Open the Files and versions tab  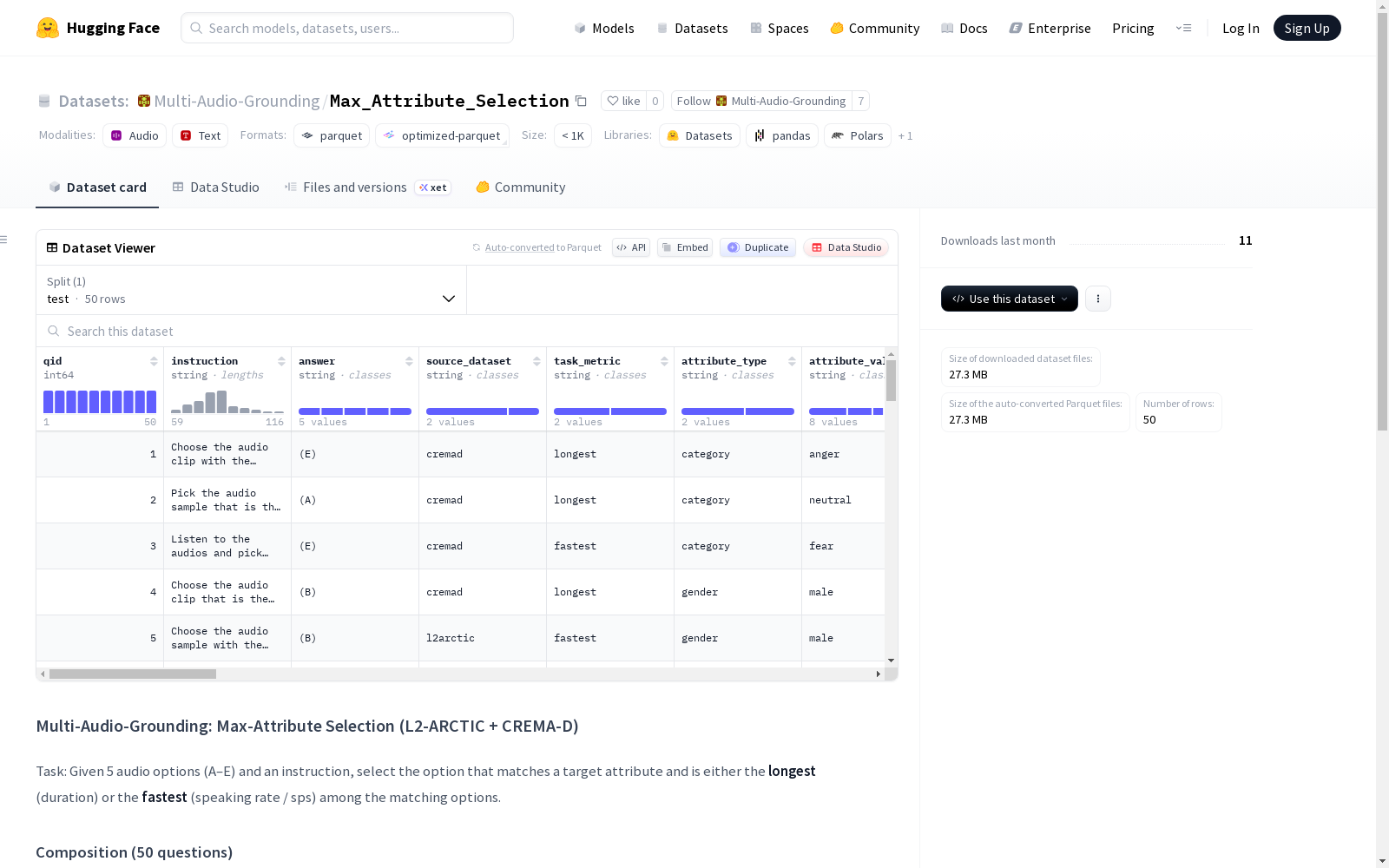pyautogui.click(x=367, y=187)
